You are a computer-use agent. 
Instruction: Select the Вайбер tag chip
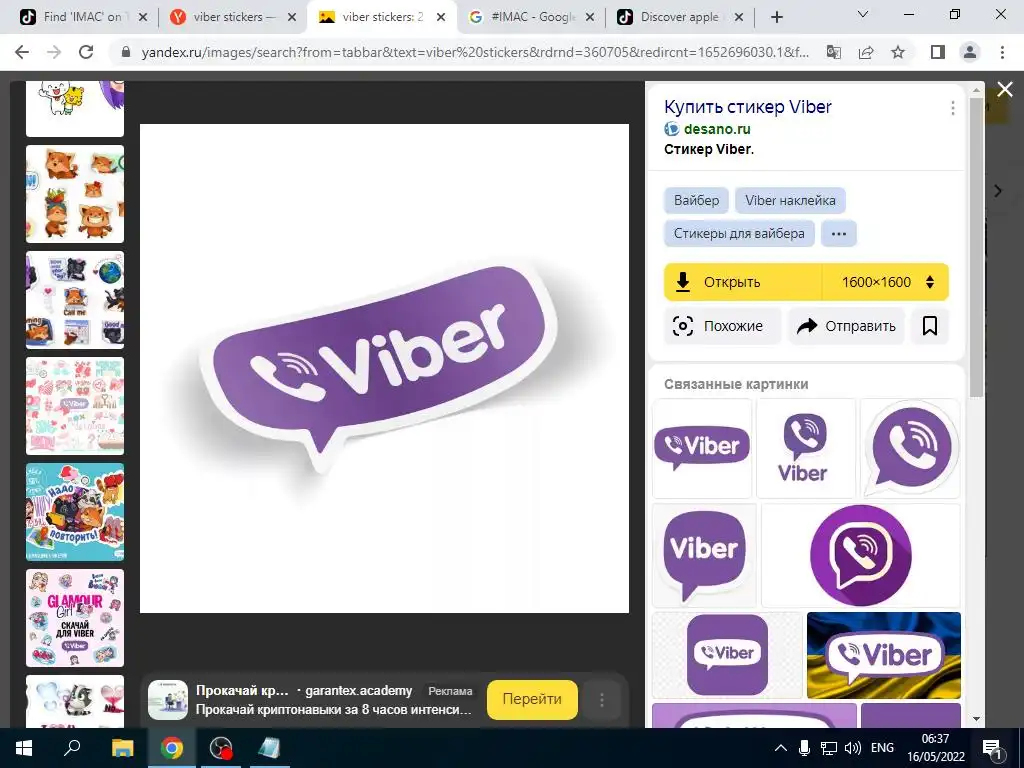[x=696, y=200]
